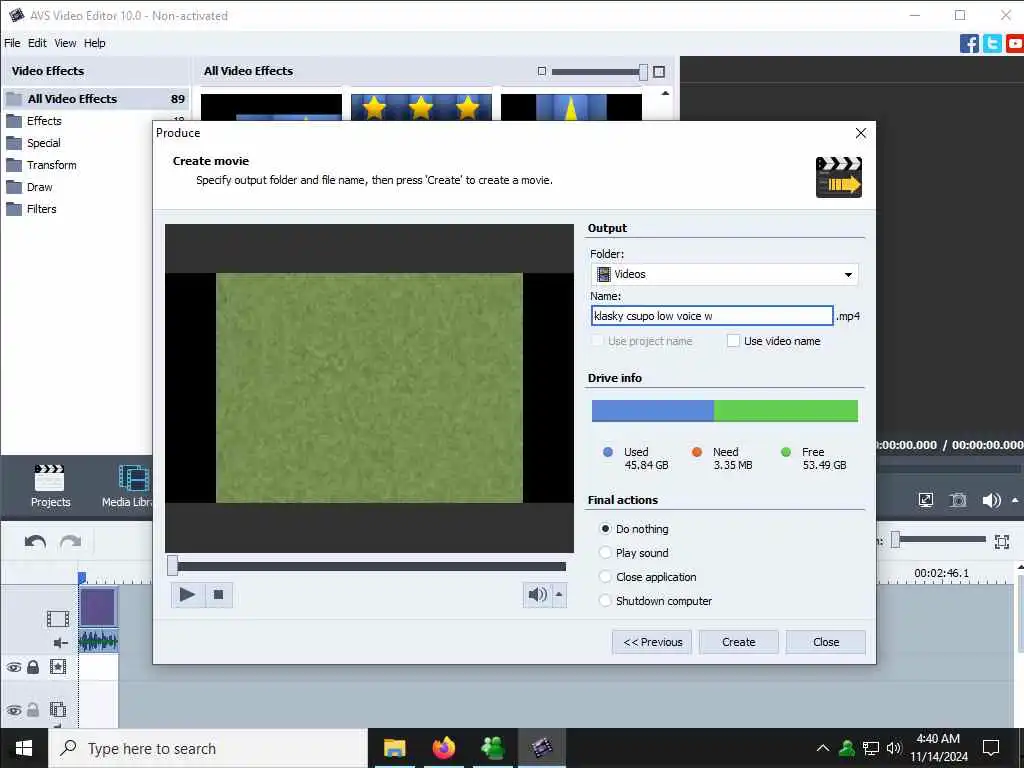Click the audio track speaker icon
Viewport: 1024px width, 768px height.
tap(61, 643)
